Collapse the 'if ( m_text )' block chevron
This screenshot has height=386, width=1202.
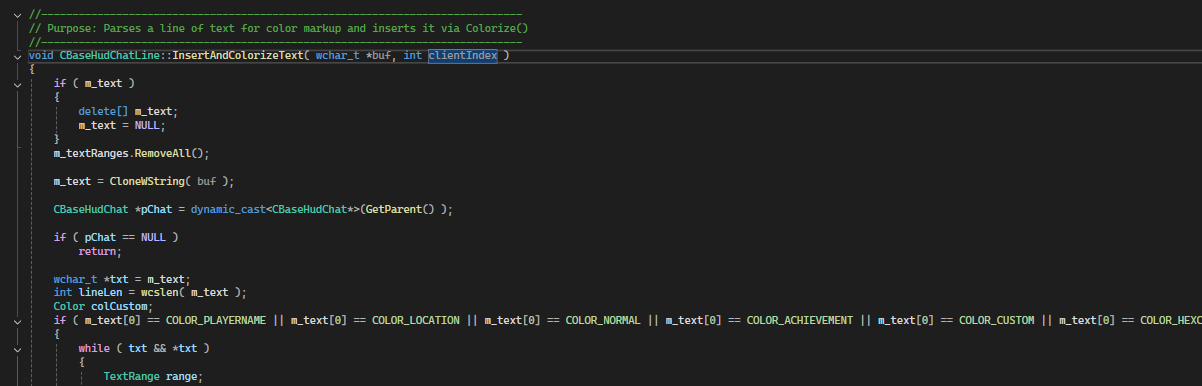(x=18, y=84)
